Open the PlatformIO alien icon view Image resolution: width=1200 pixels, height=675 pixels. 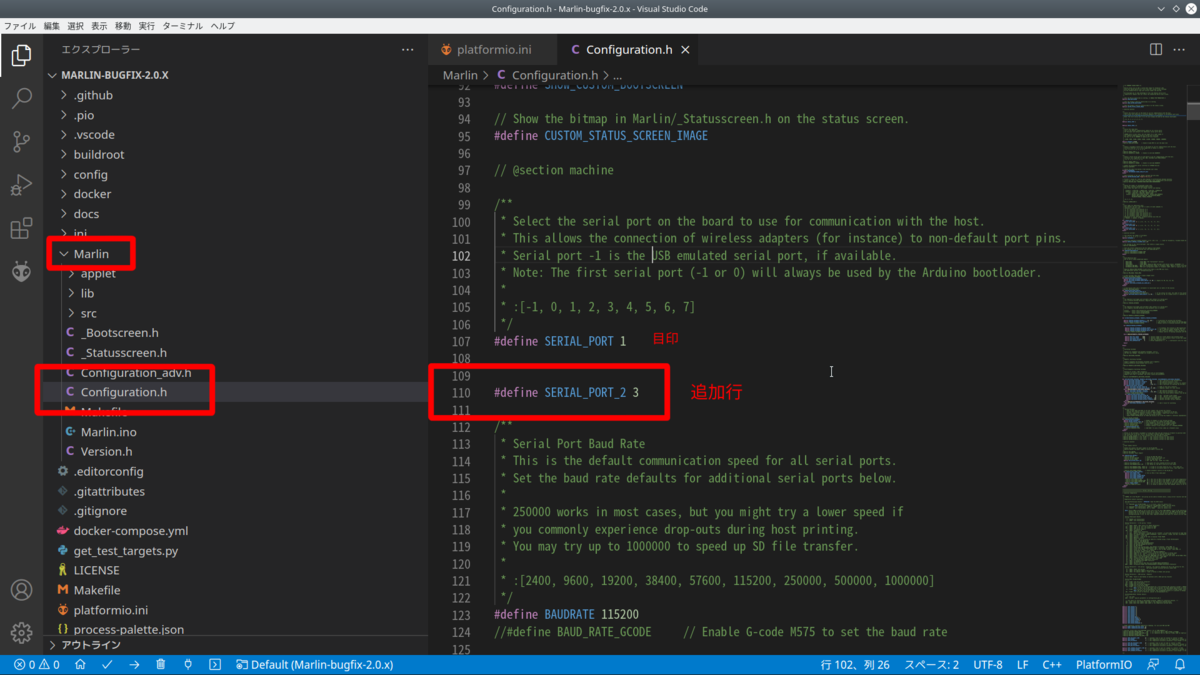(x=21, y=271)
